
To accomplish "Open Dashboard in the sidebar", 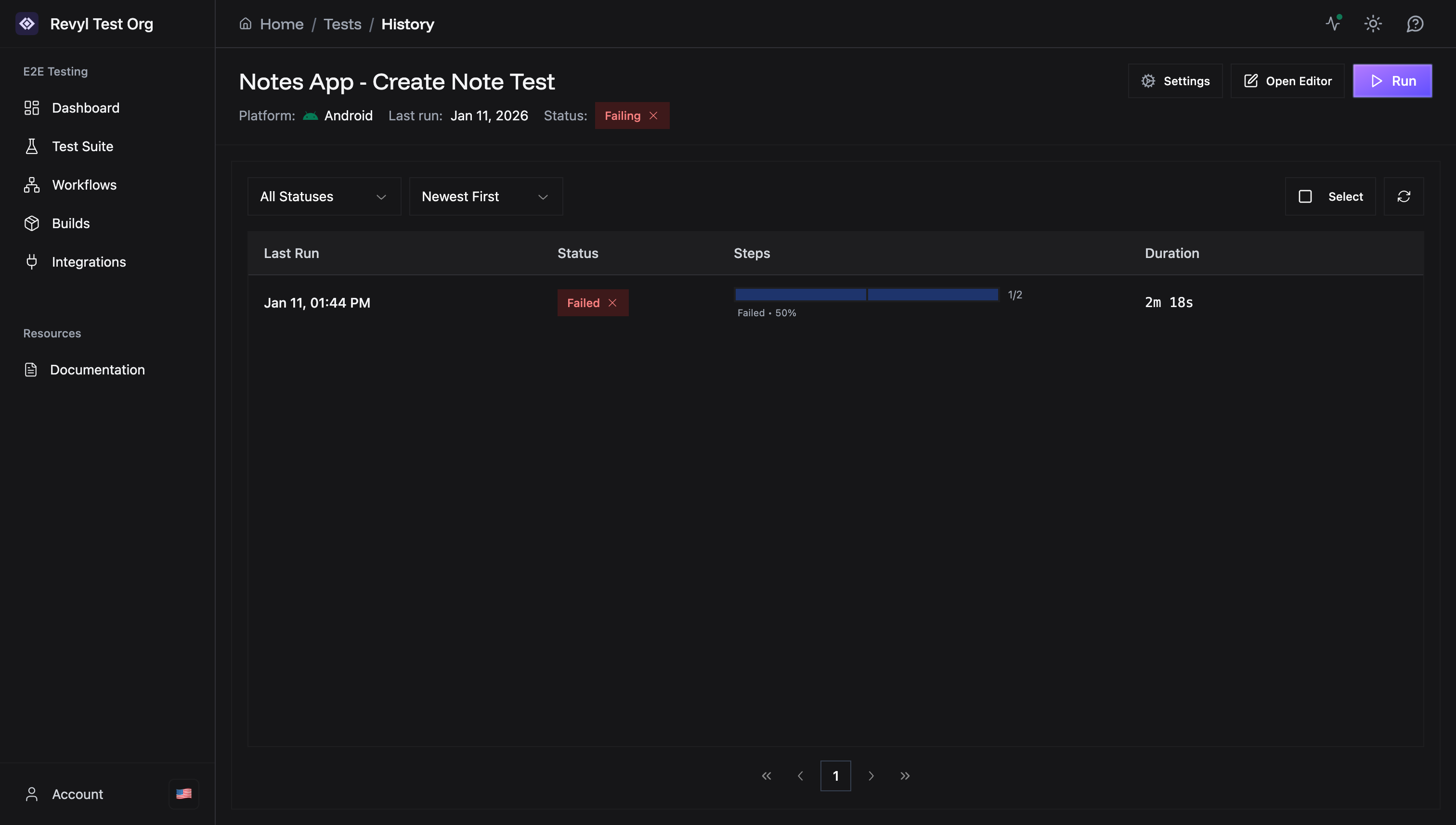I will (86, 108).
